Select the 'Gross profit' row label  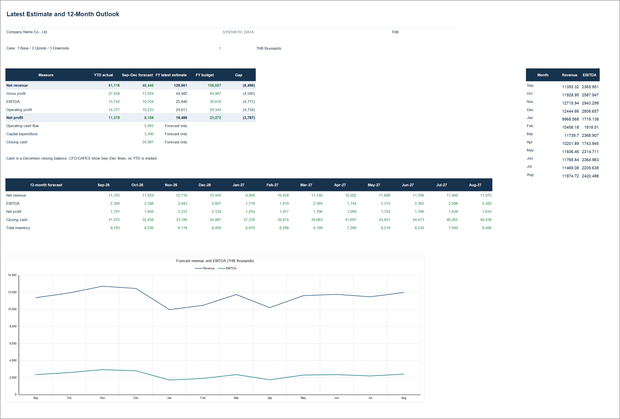(x=16, y=94)
